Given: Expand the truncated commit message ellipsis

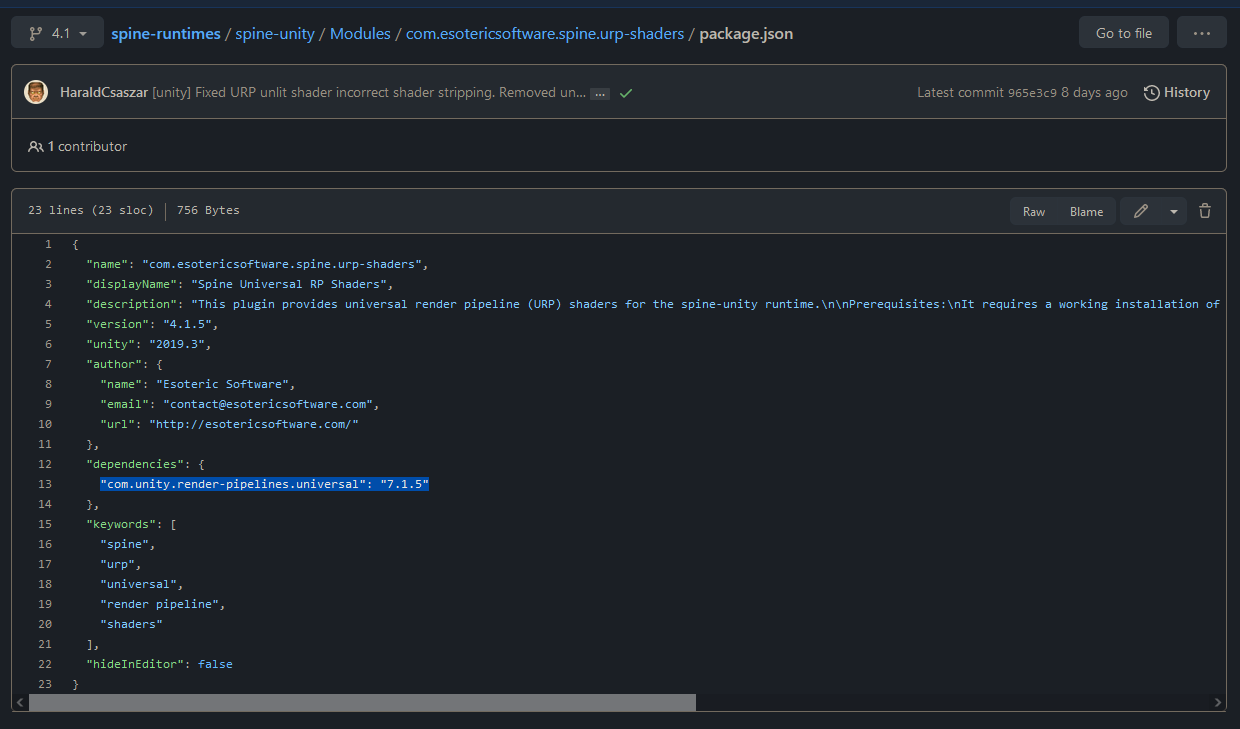Looking at the screenshot, I should 600,93.
